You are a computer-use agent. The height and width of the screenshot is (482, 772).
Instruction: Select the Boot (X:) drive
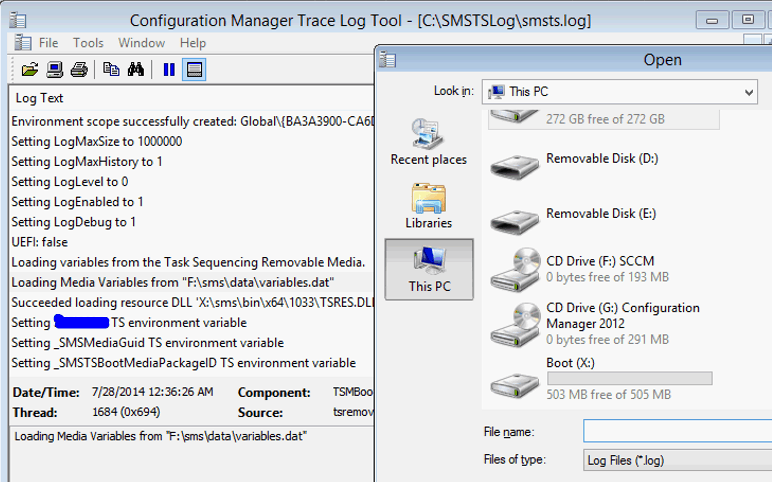point(601,379)
